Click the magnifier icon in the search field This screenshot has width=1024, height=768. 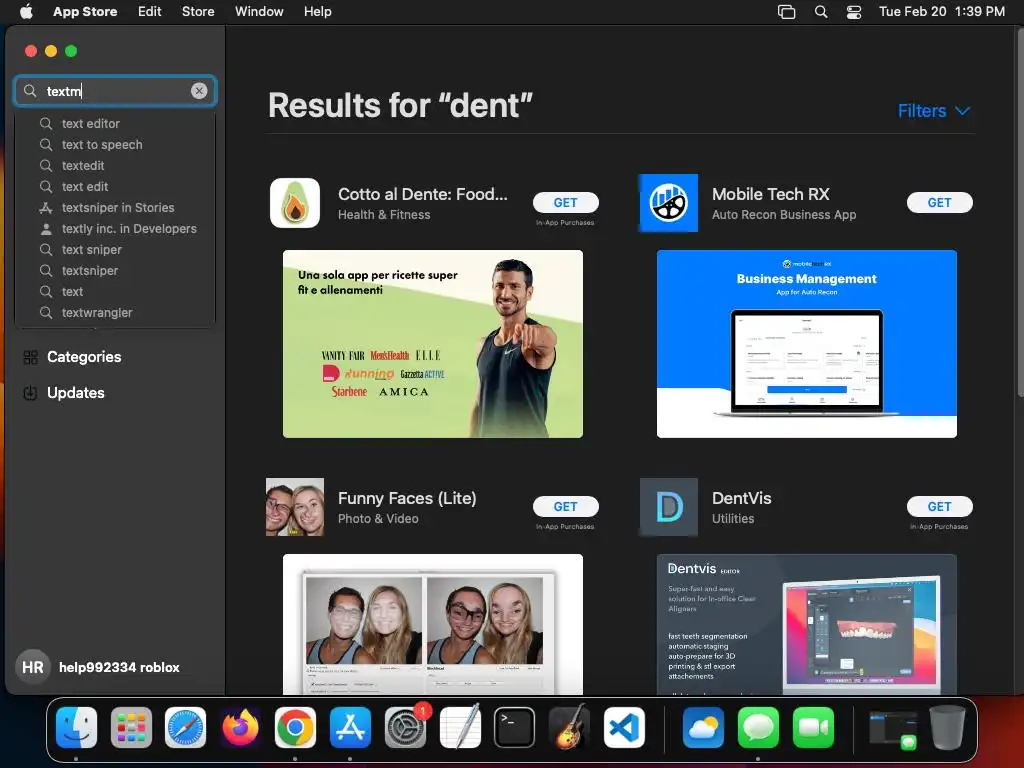pyautogui.click(x=30, y=91)
